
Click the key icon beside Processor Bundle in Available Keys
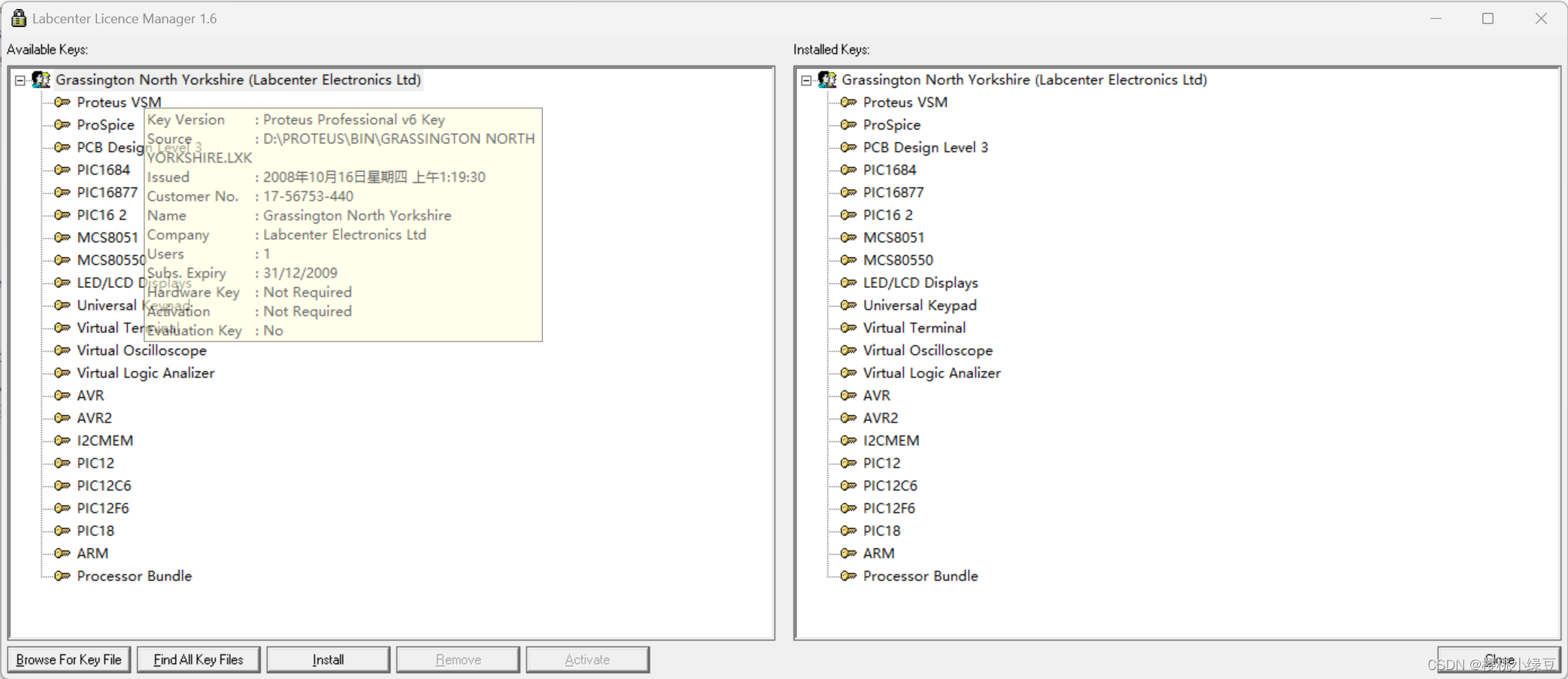tap(62, 576)
